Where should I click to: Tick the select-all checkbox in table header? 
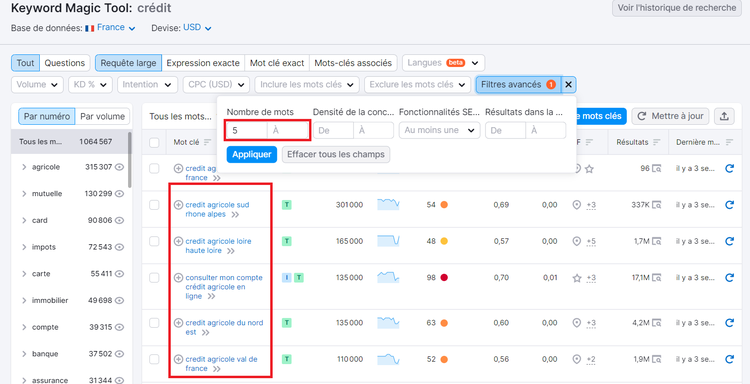pyautogui.click(x=154, y=142)
